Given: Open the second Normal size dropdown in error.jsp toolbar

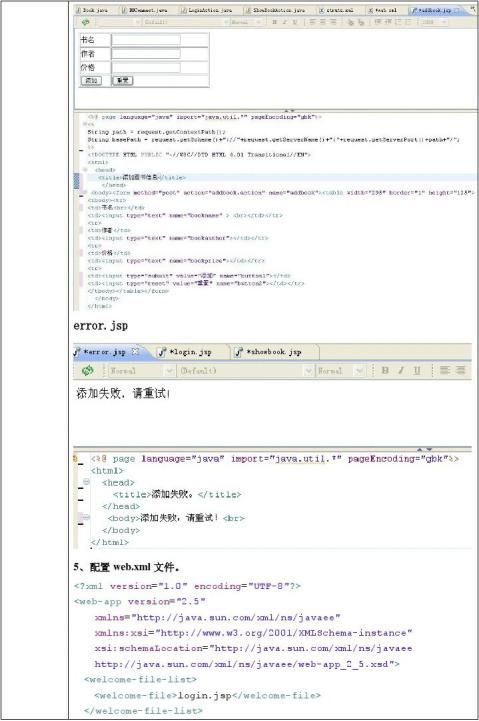Looking at the screenshot, I should click(341, 371).
